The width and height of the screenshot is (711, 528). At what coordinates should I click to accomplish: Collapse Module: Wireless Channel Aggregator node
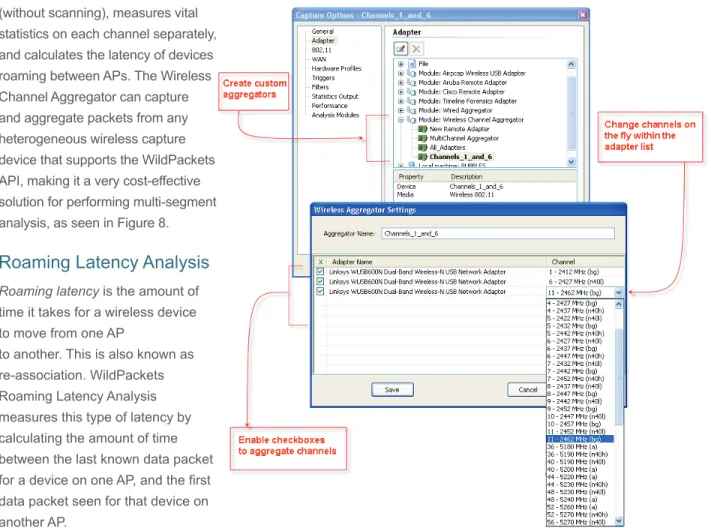click(x=400, y=120)
